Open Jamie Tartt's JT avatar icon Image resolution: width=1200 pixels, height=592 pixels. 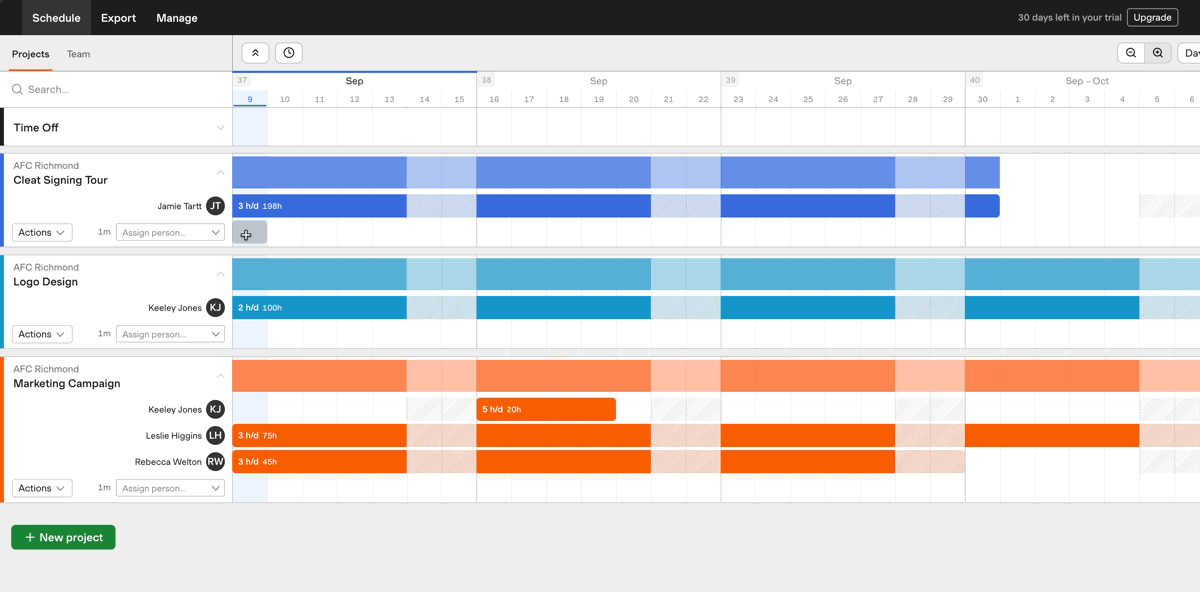click(x=215, y=205)
